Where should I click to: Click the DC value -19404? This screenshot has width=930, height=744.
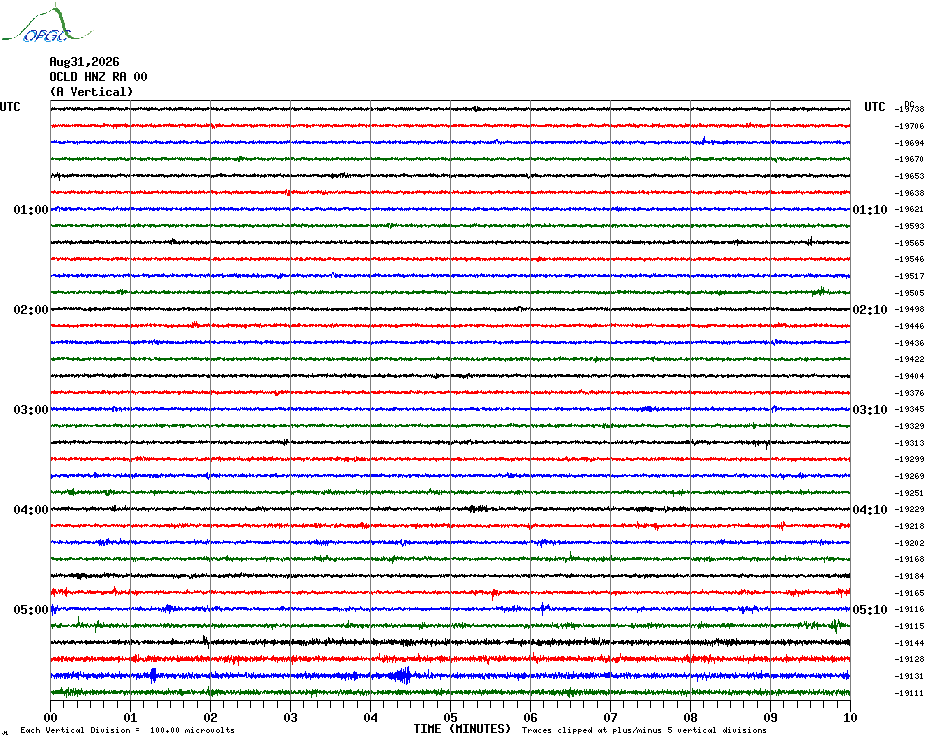(x=909, y=376)
